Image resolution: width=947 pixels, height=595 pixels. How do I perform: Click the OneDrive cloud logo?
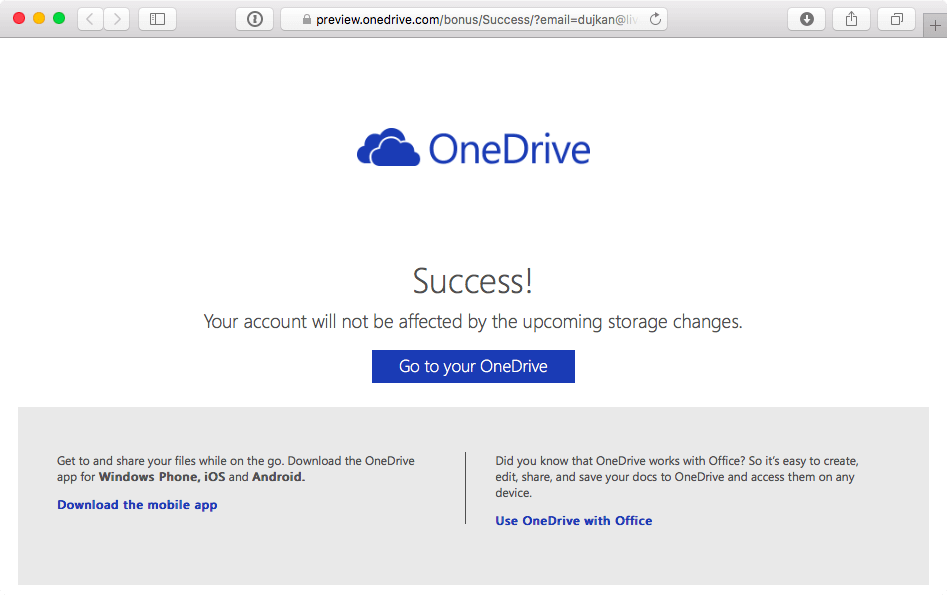(x=388, y=147)
